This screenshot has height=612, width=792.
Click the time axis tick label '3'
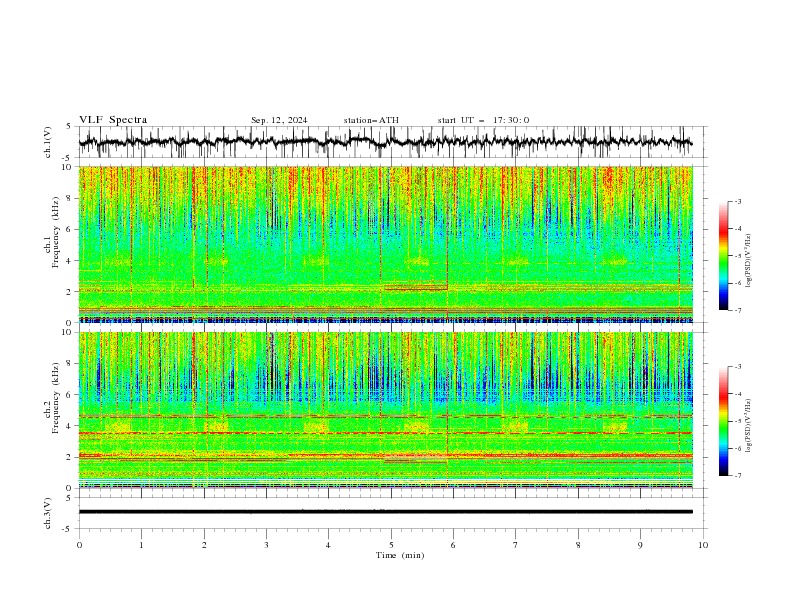point(266,545)
